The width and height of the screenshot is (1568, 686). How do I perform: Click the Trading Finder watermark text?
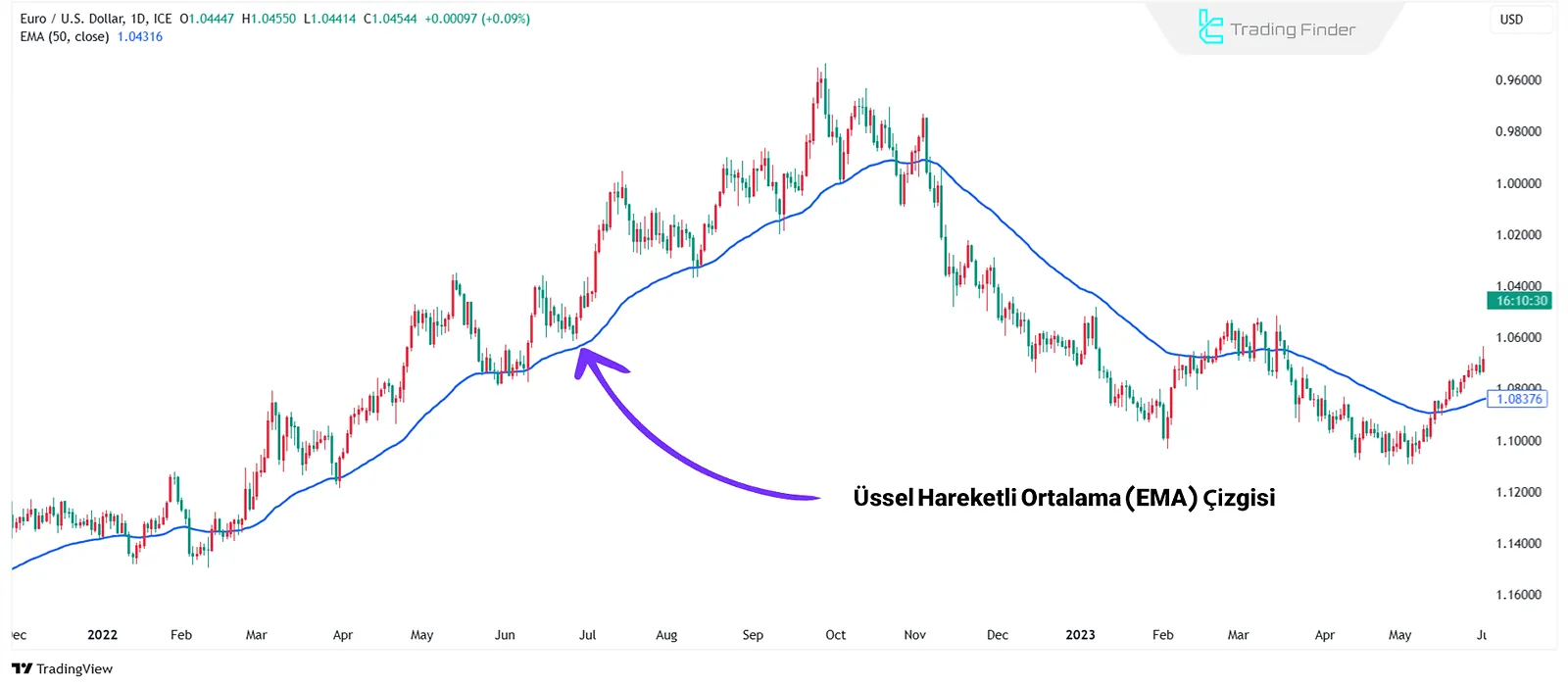1293,29
